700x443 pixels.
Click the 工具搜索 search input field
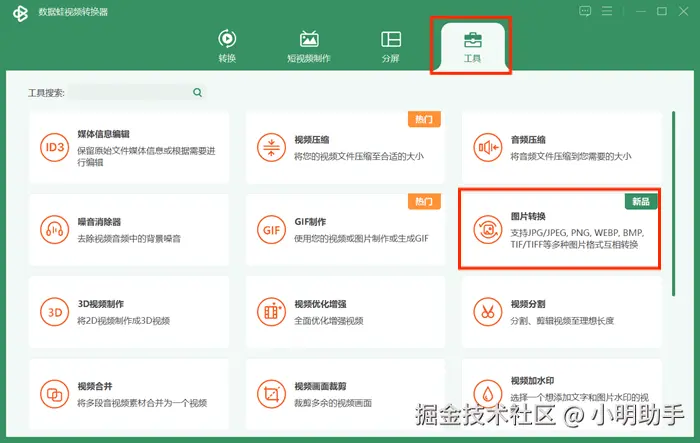click(x=129, y=92)
